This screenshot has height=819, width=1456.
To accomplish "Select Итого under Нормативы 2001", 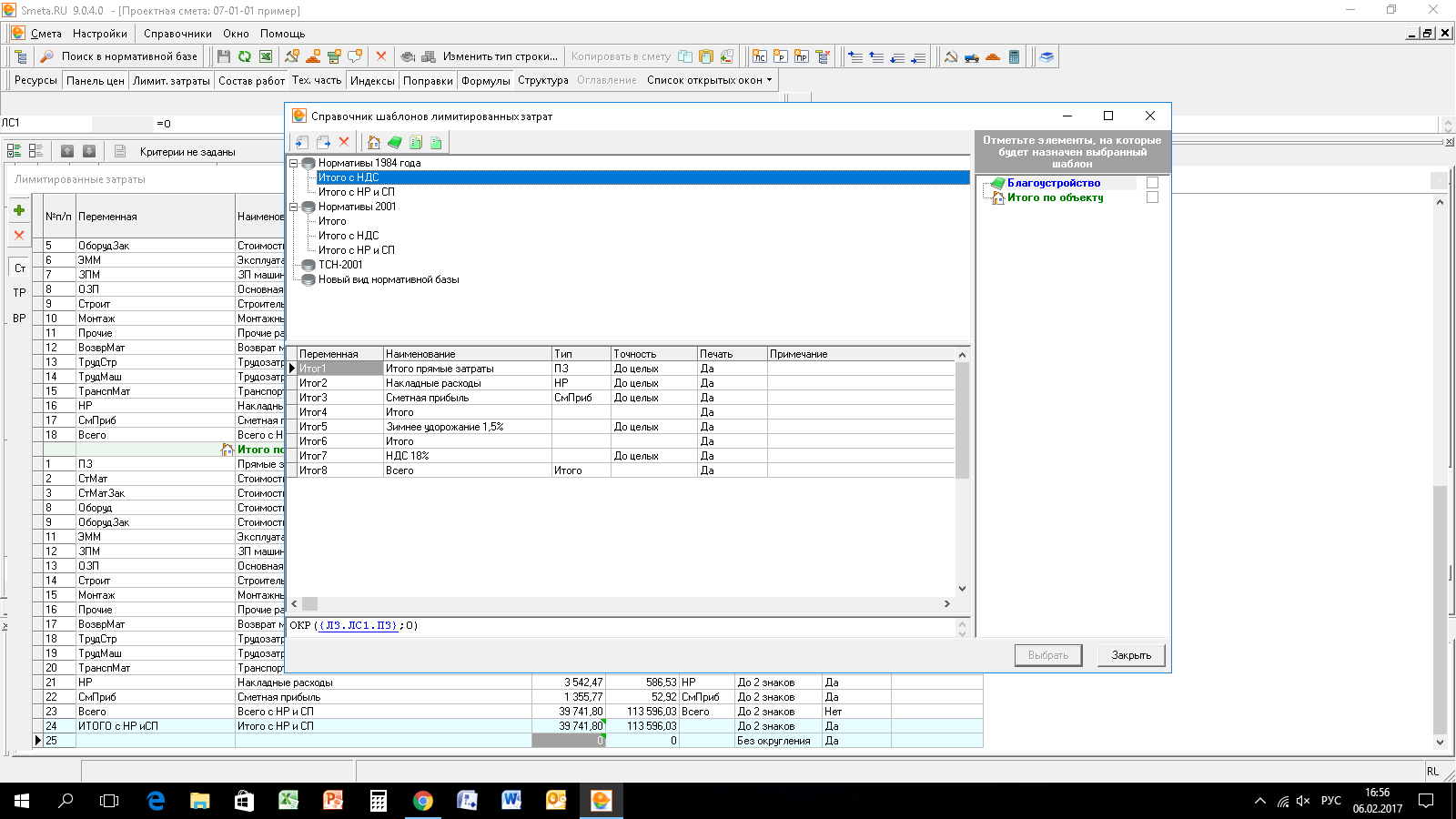I will (x=332, y=221).
